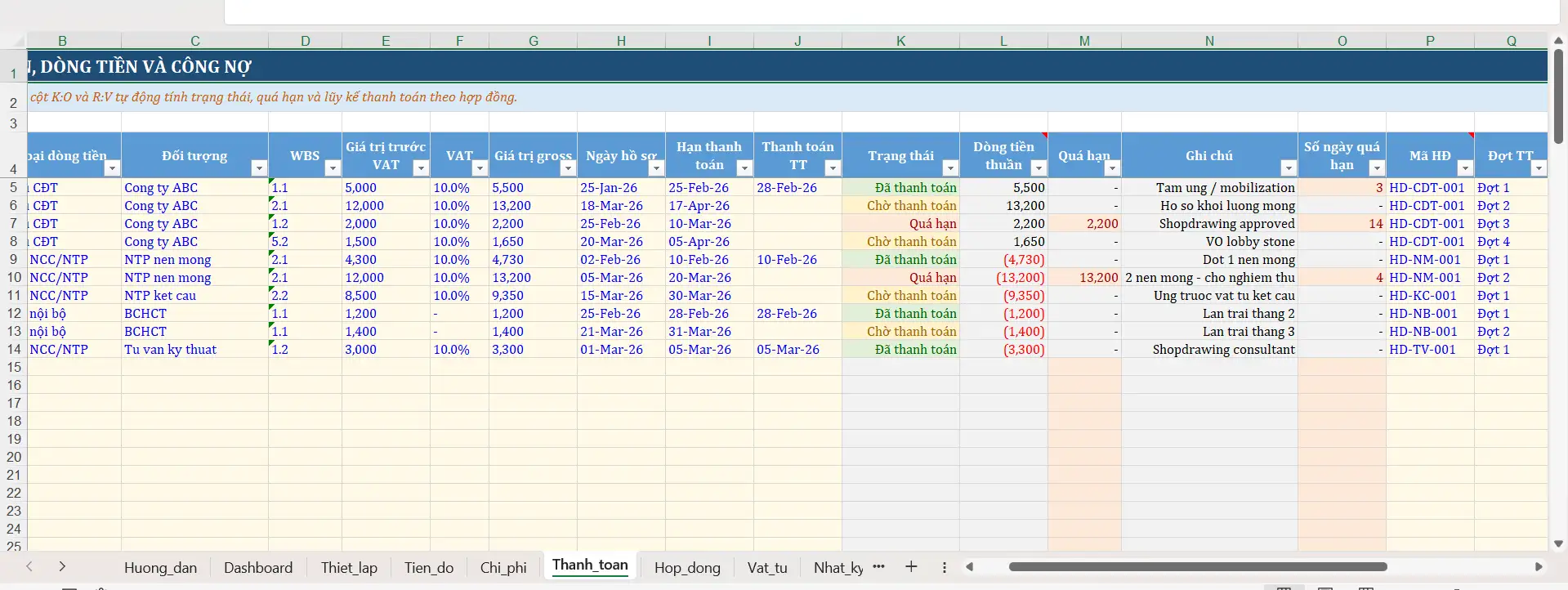Select column K header
Screen dimensions: 1568x590
pyautogui.click(x=900, y=41)
